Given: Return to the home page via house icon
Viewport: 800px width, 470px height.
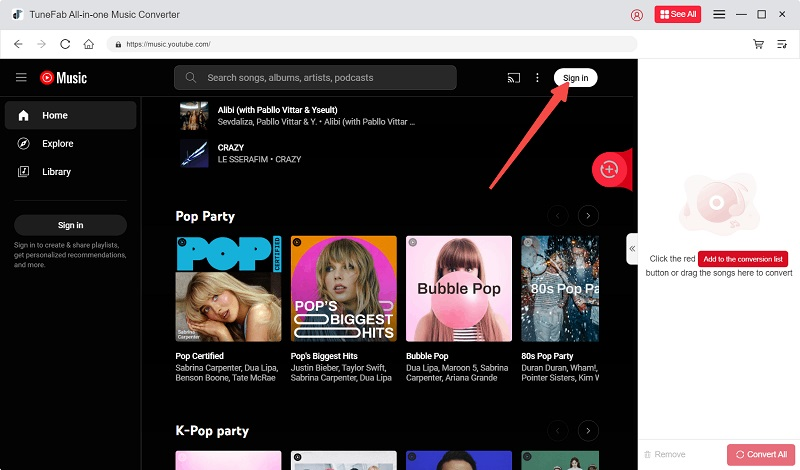Looking at the screenshot, I should click(x=89, y=44).
